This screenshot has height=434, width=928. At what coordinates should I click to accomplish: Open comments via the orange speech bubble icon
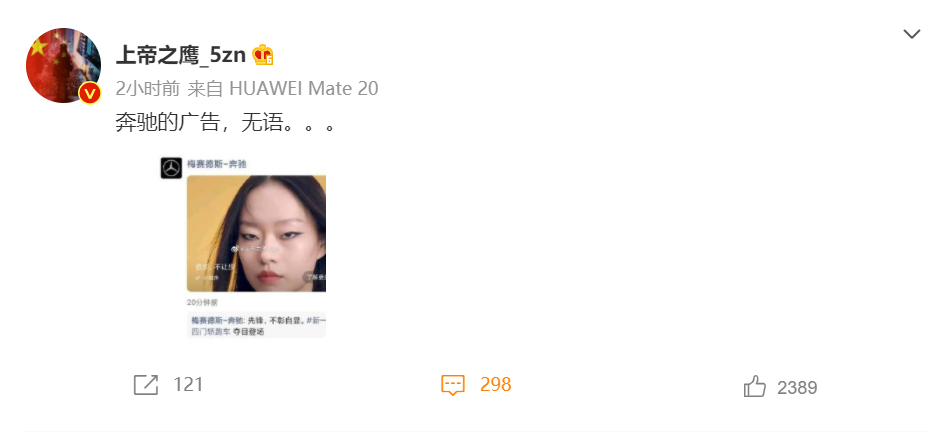tap(453, 385)
